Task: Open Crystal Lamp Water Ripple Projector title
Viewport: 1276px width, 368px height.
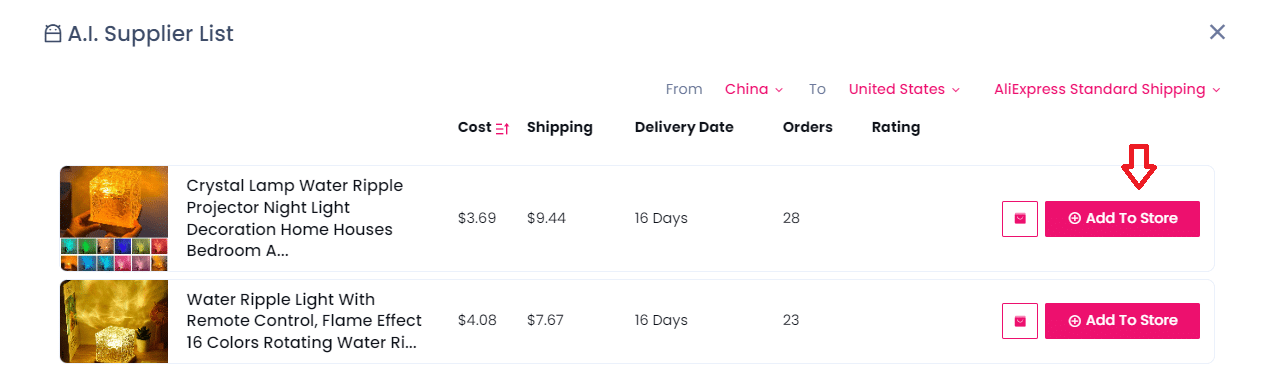Action: (295, 218)
